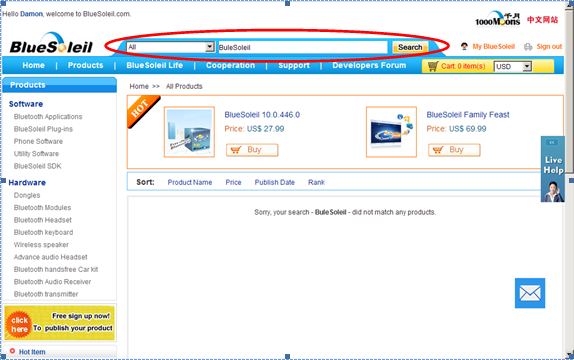Sort results by Product Name
The height and width of the screenshot is (360, 574).
tap(190, 182)
